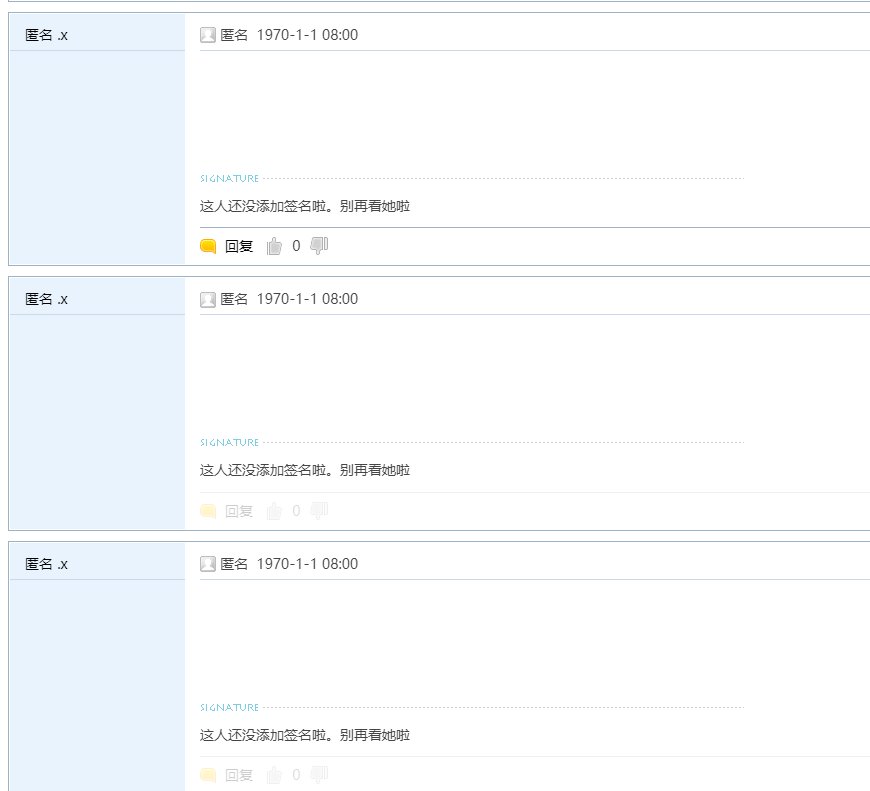This screenshot has width=870, height=791.
Task: Click the faded reply bubble icon in second post
Action: click(208, 511)
